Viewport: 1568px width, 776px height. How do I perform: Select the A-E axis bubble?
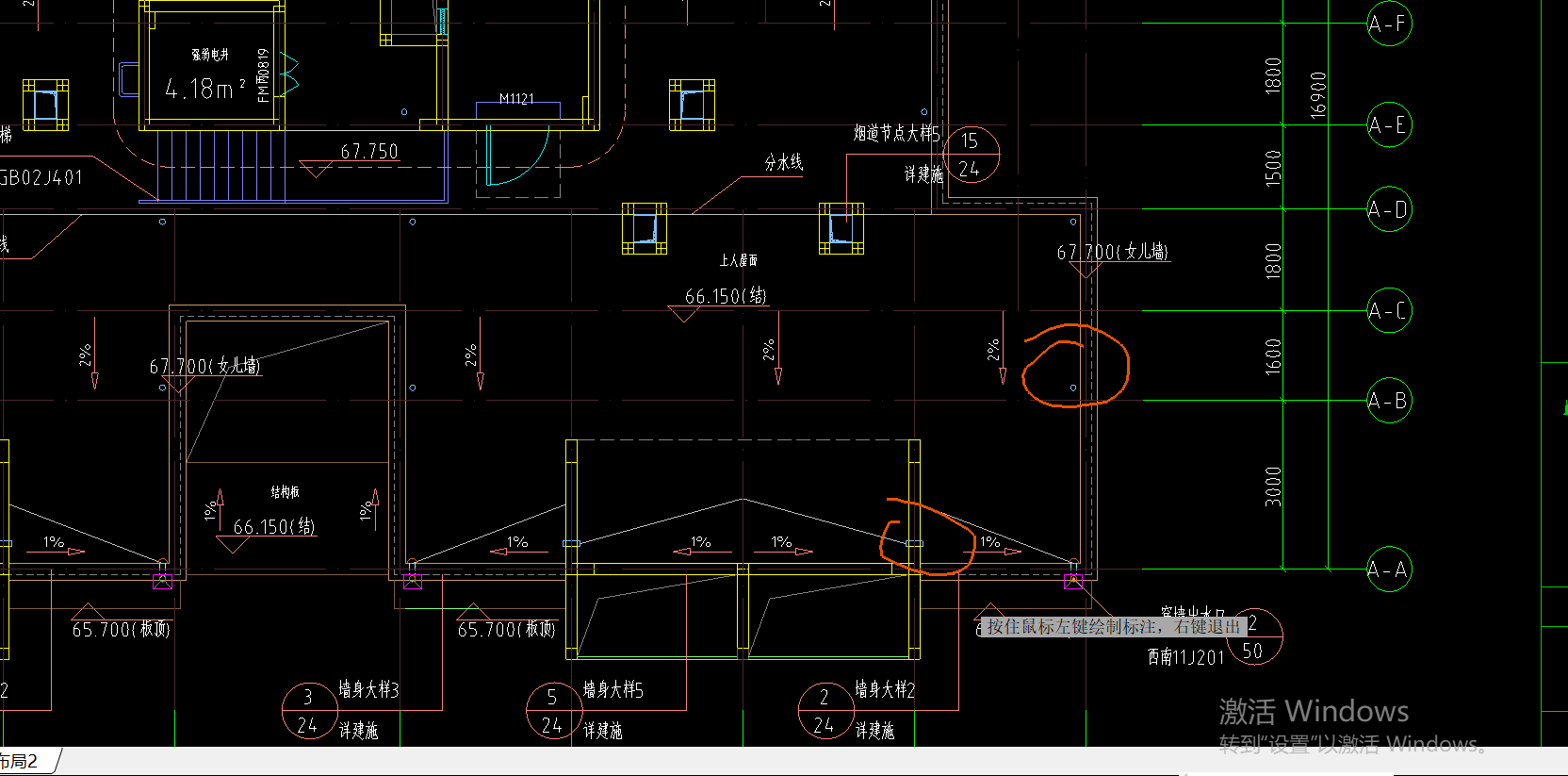coord(1389,124)
